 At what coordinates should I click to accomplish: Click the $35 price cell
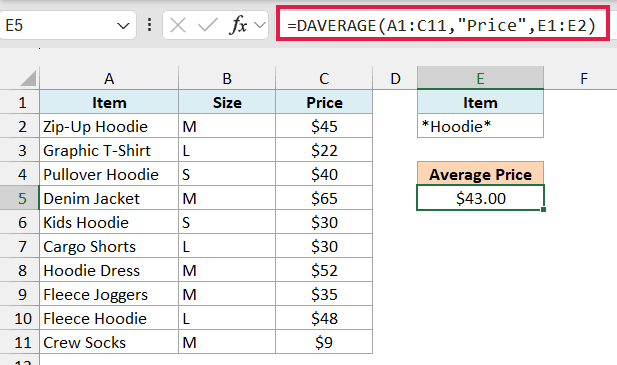(324, 294)
